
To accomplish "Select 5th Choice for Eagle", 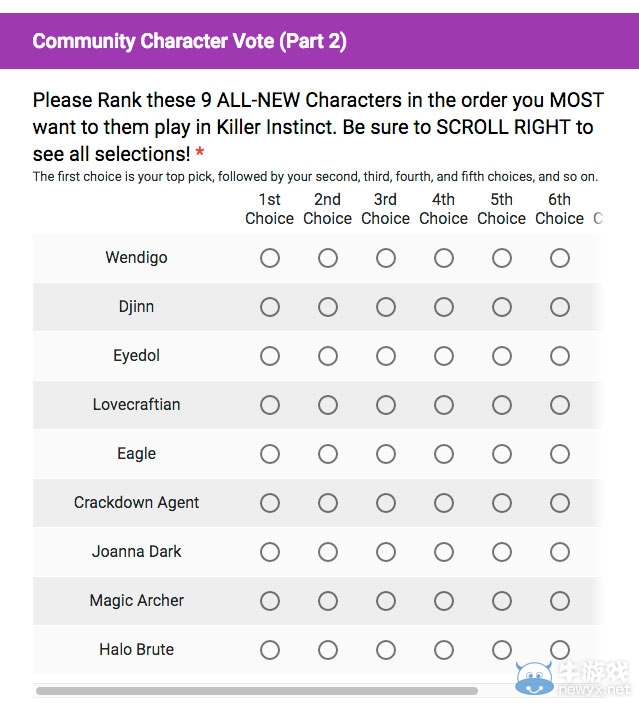I will tap(502, 454).
